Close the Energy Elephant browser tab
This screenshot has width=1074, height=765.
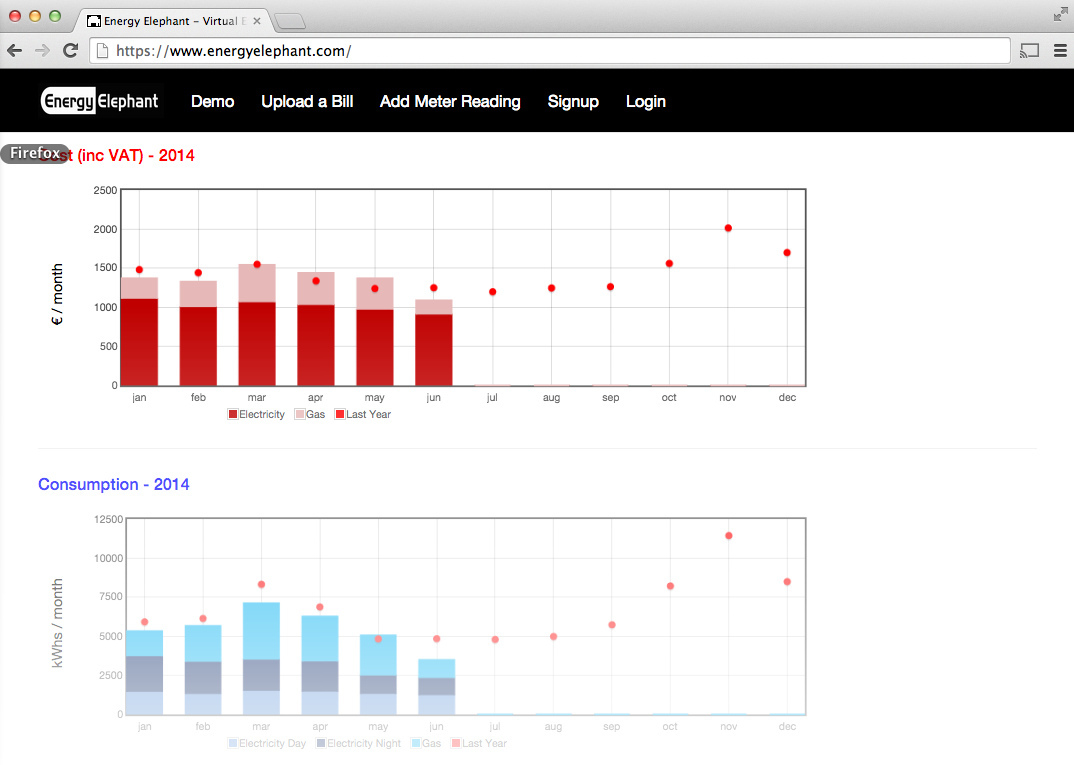tap(257, 21)
